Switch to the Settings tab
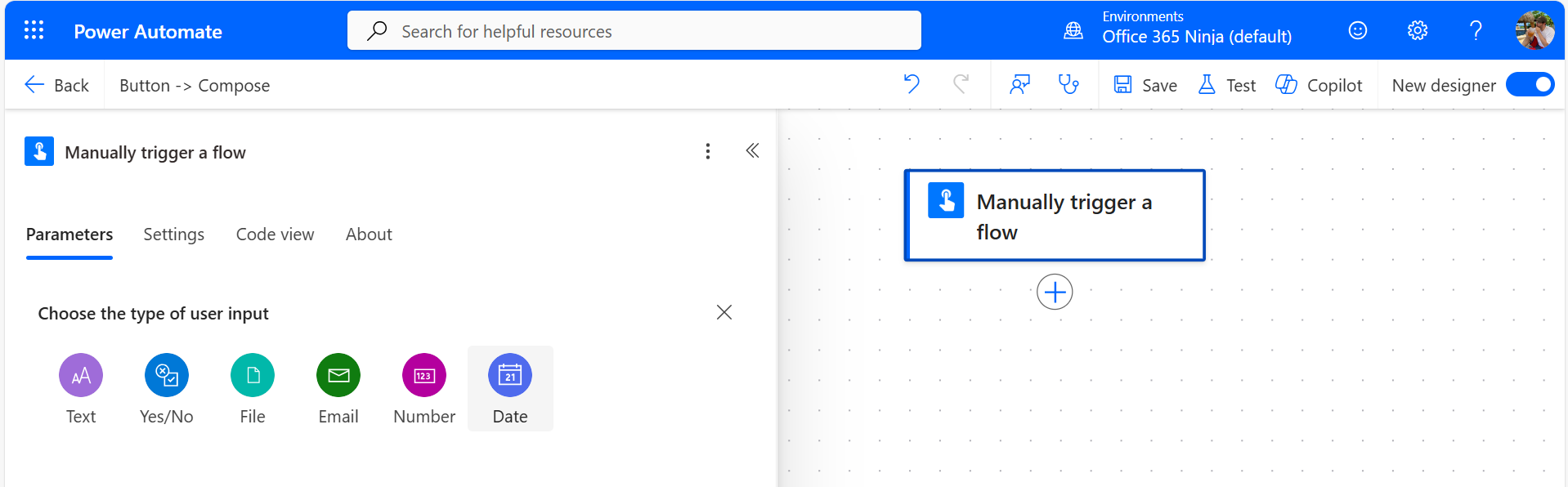The width and height of the screenshot is (1568, 487). [173, 235]
